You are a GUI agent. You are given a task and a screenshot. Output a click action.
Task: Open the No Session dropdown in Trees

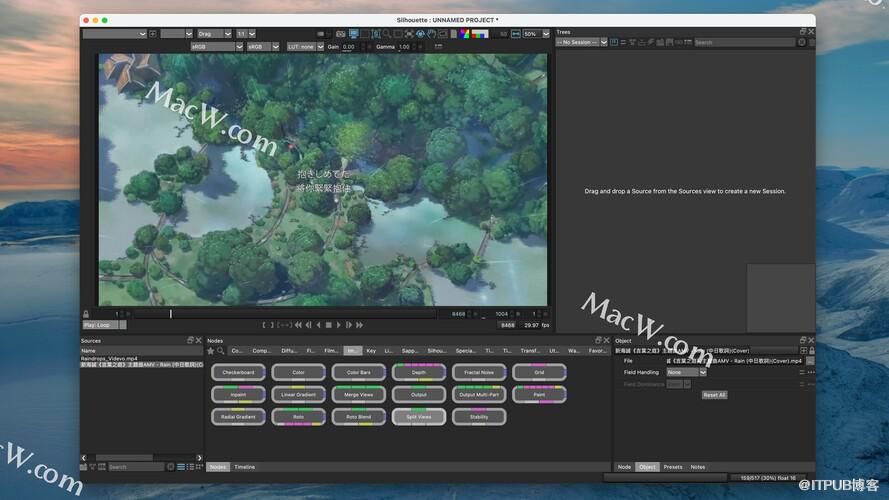[582, 42]
